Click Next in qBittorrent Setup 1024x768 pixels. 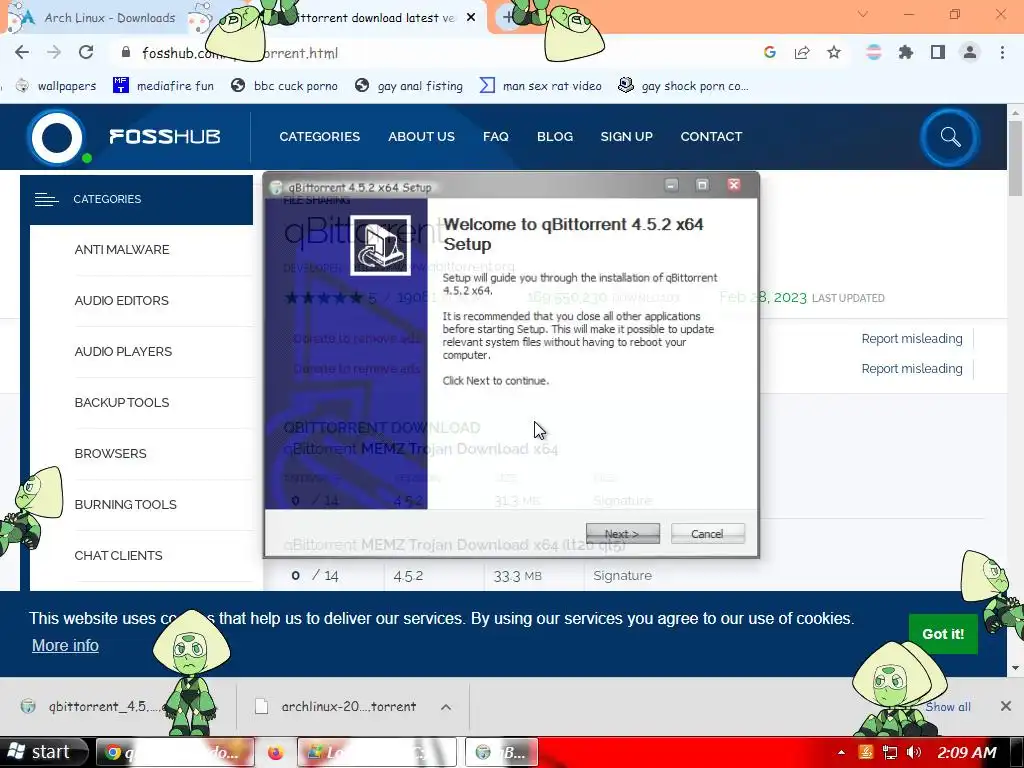click(x=622, y=534)
